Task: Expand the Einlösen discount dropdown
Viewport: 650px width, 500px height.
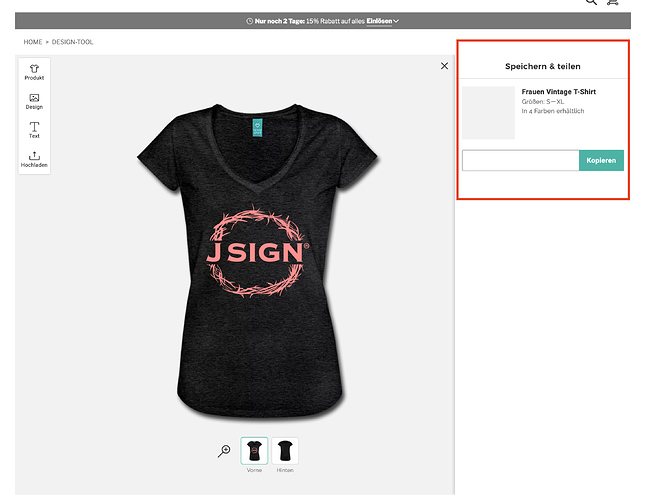Action: click(383, 21)
